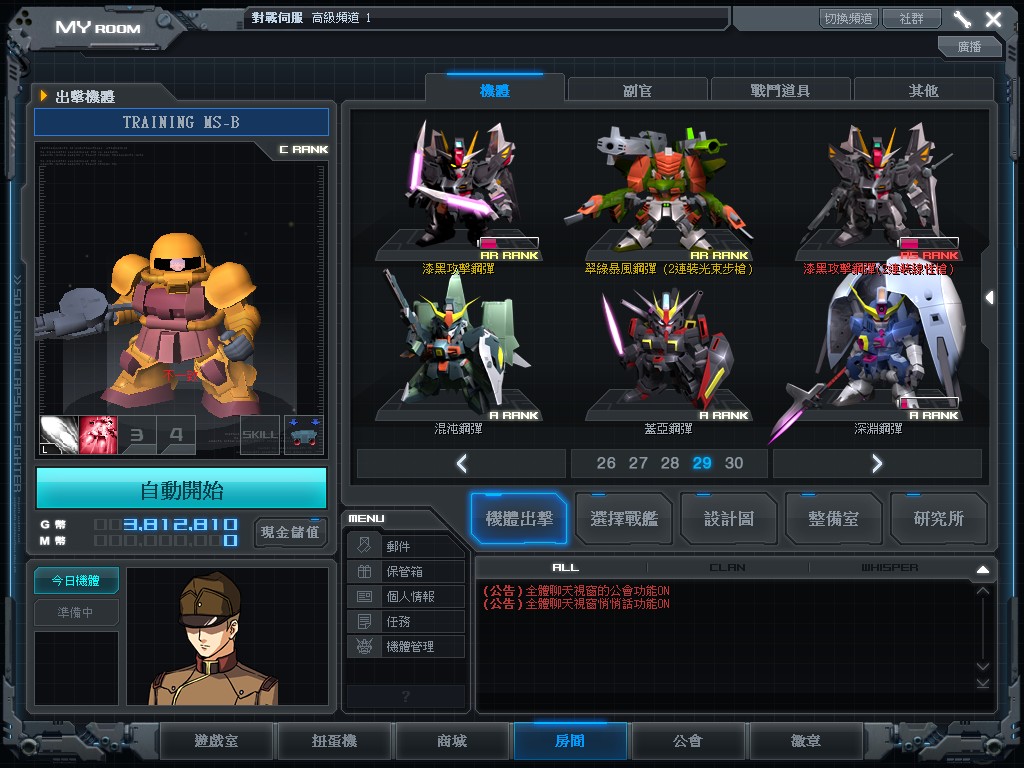Click the 廣播 broadcast button

[970, 46]
